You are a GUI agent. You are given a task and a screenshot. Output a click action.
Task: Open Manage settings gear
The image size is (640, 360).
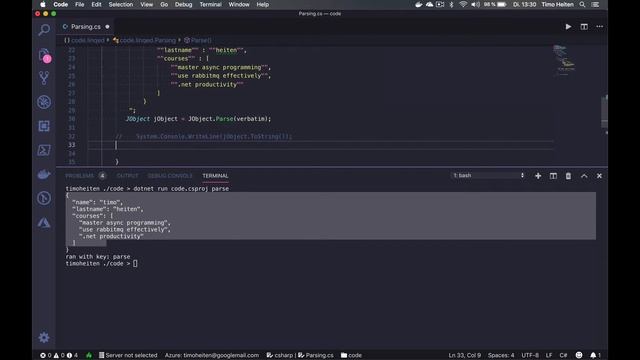coord(44,338)
